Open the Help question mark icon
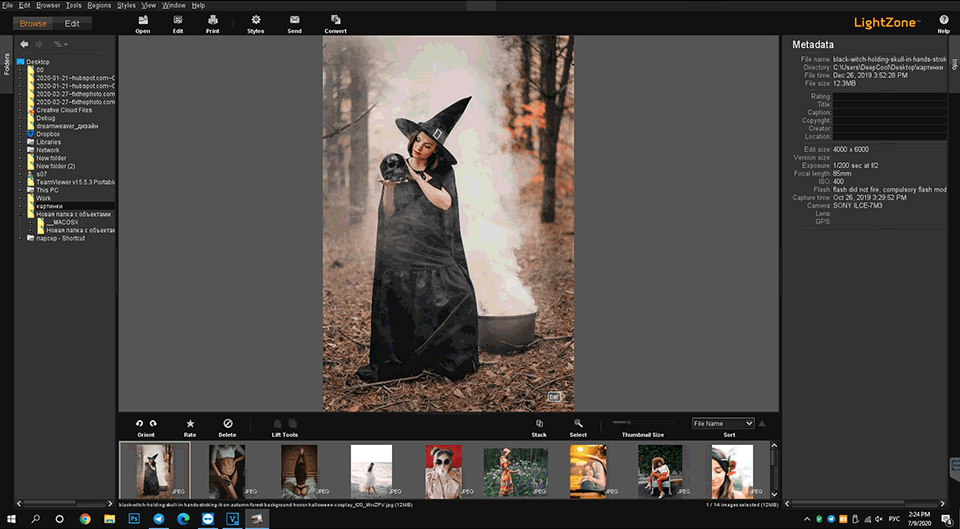Viewport: 960px width, 529px height. (x=943, y=20)
